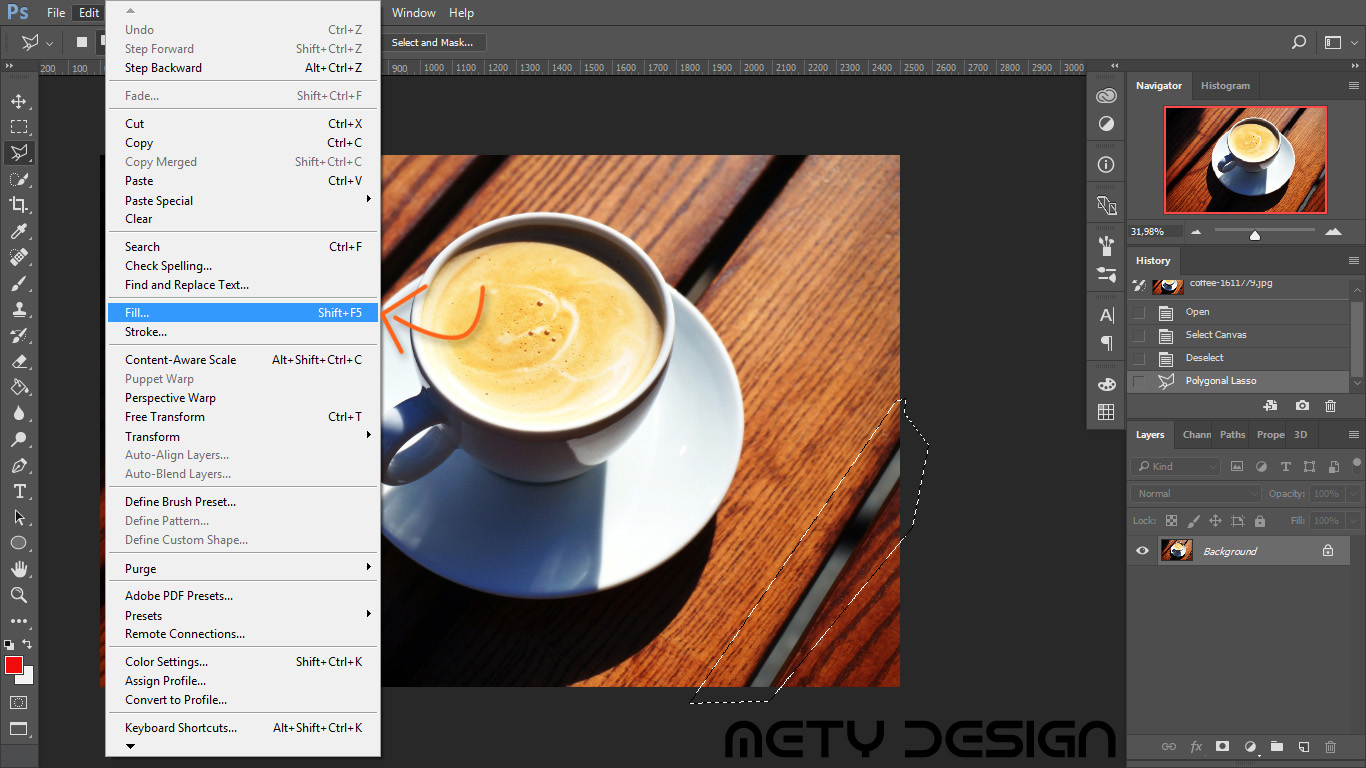Select the Dodge tool
The height and width of the screenshot is (768, 1366).
tap(19, 439)
